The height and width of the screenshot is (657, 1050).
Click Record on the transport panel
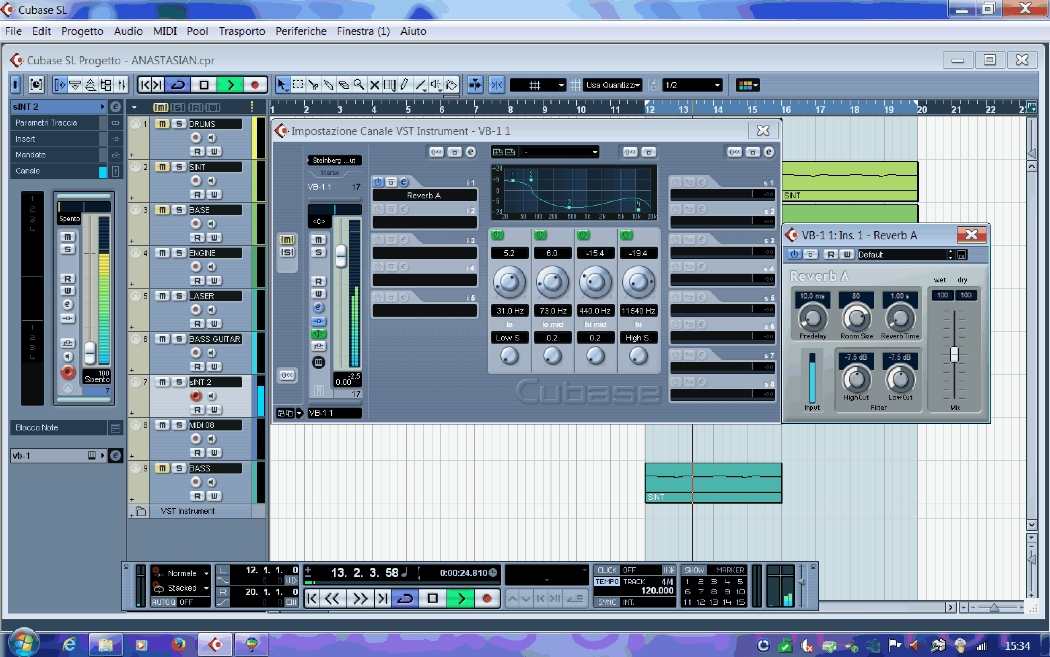(x=487, y=599)
